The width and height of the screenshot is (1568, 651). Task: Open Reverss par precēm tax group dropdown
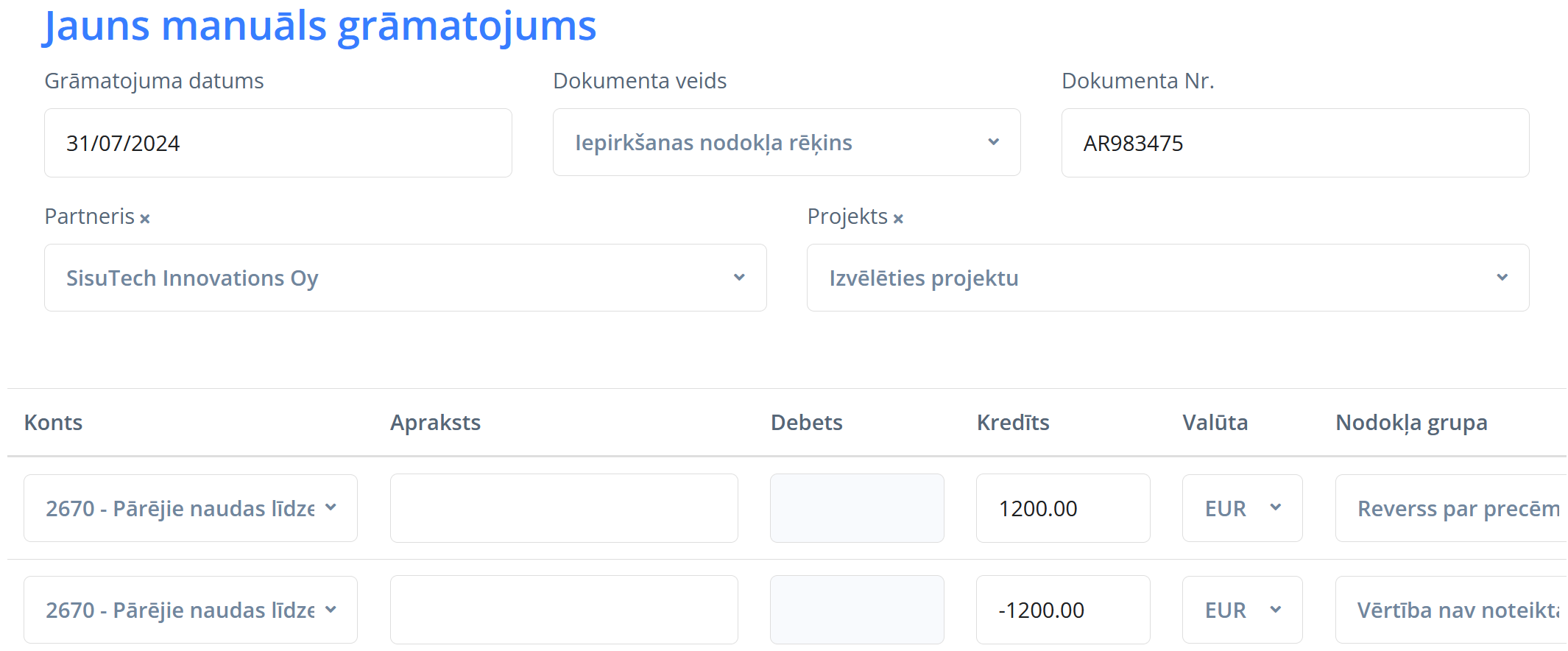(x=1450, y=508)
